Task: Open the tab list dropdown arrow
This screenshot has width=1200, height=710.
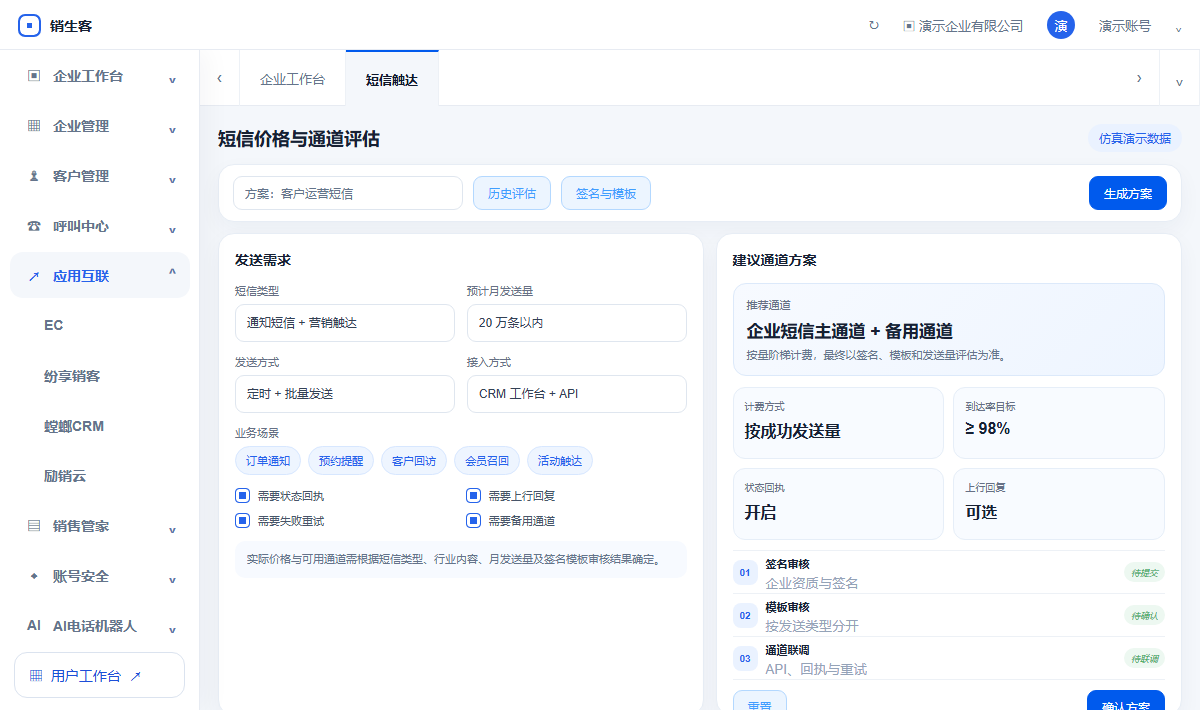Action: coord(1179,81)
